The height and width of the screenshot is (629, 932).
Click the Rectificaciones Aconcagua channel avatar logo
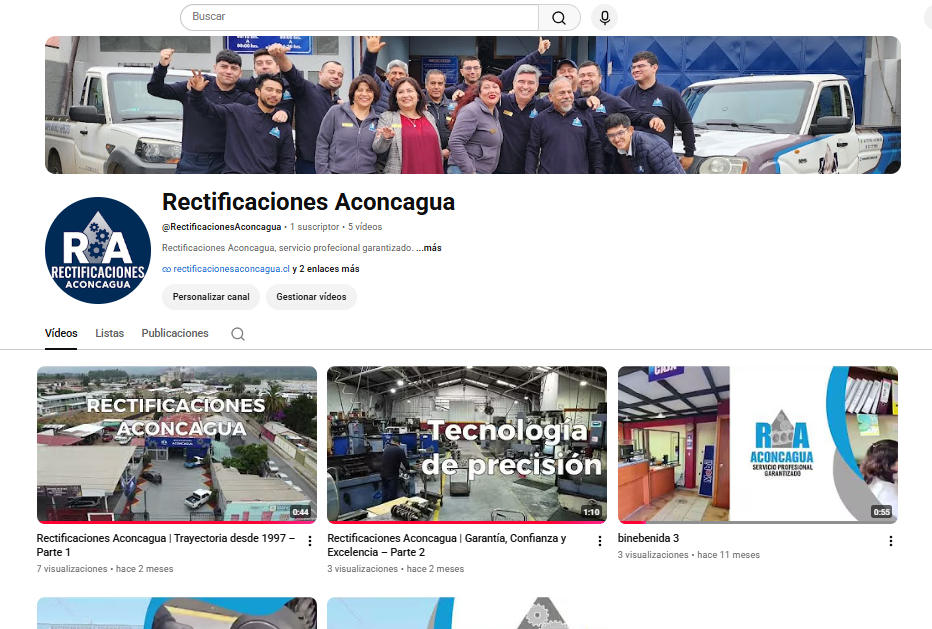(98, 250)
